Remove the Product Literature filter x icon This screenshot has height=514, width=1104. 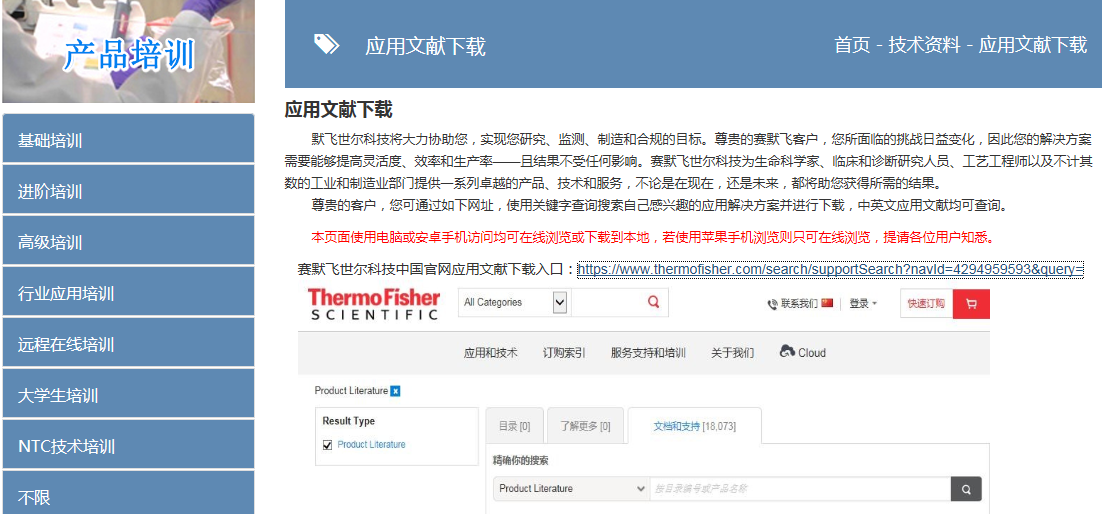[x=396, y=391]
